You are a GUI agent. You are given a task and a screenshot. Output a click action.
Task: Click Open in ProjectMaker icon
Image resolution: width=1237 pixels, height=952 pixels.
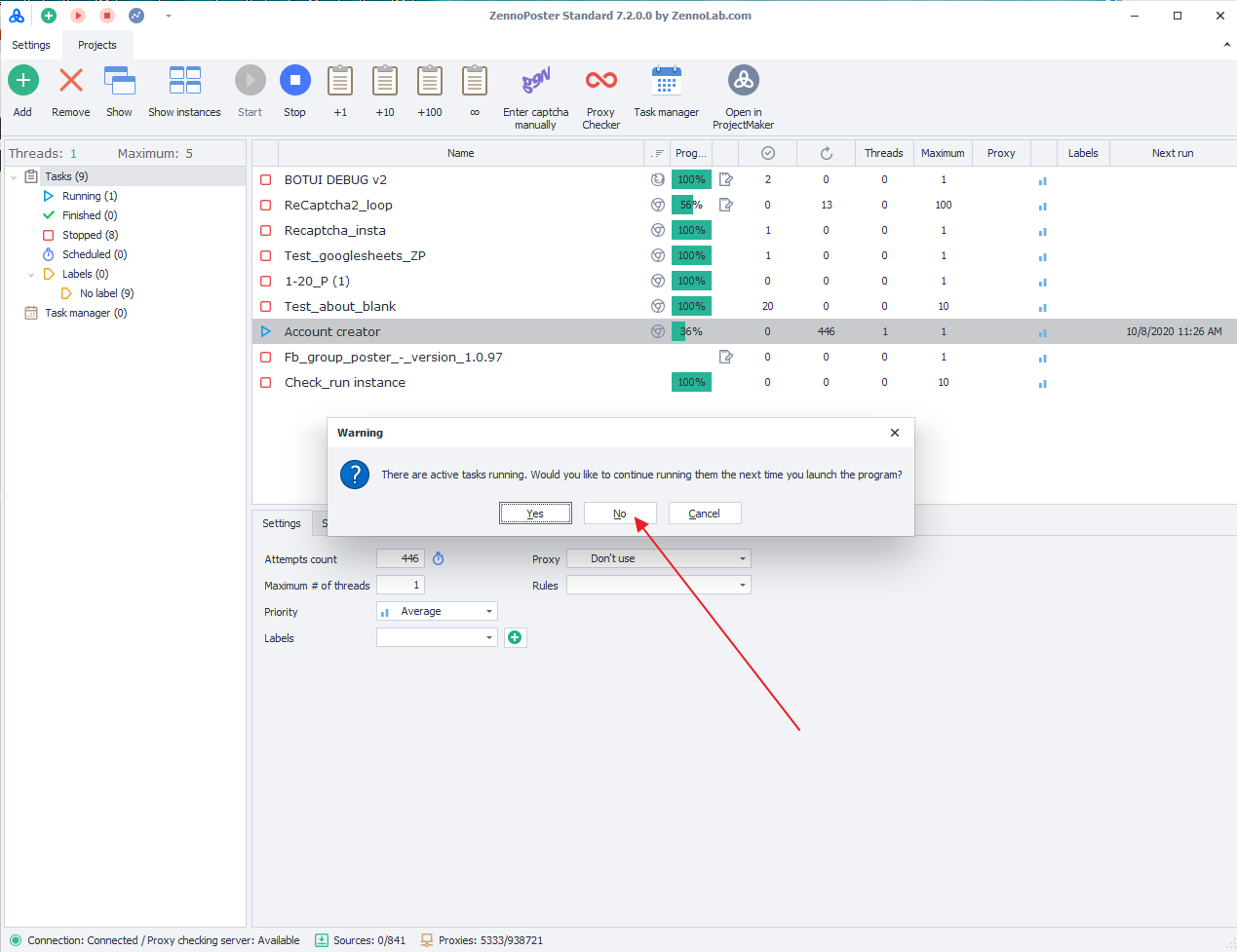coord(743,81)
